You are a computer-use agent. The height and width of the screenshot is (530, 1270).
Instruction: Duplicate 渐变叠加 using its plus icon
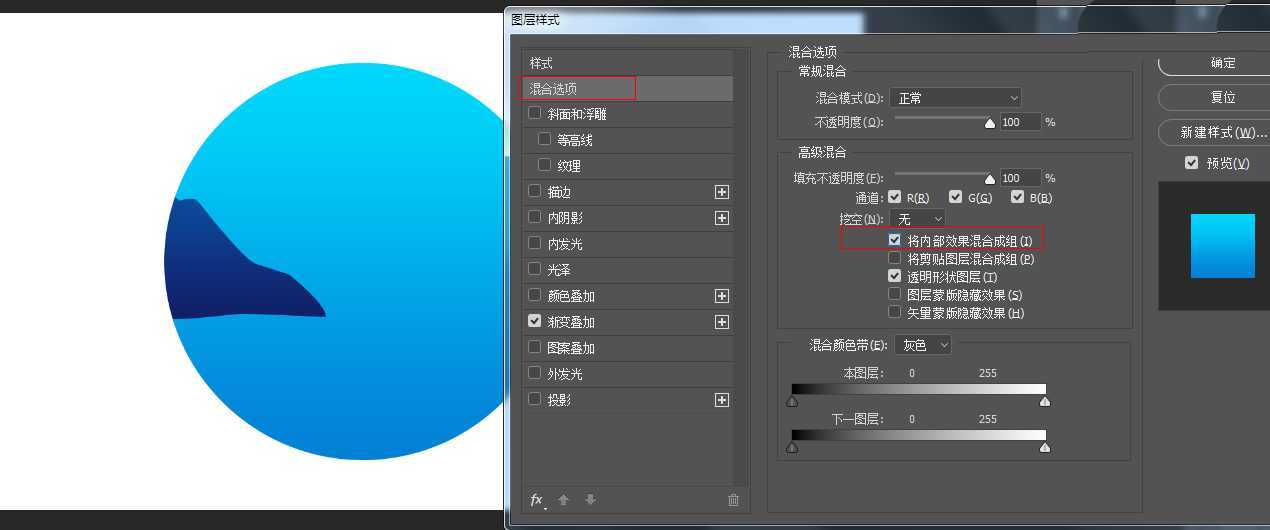(x=722, y=322)
